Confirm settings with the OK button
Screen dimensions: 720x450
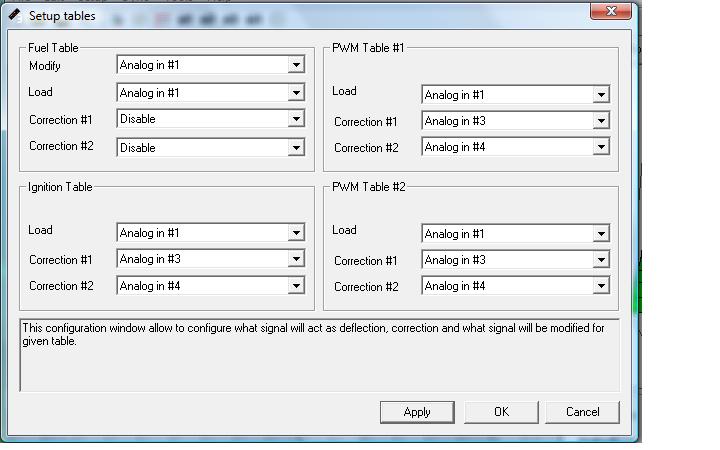(x=501, y=412)
